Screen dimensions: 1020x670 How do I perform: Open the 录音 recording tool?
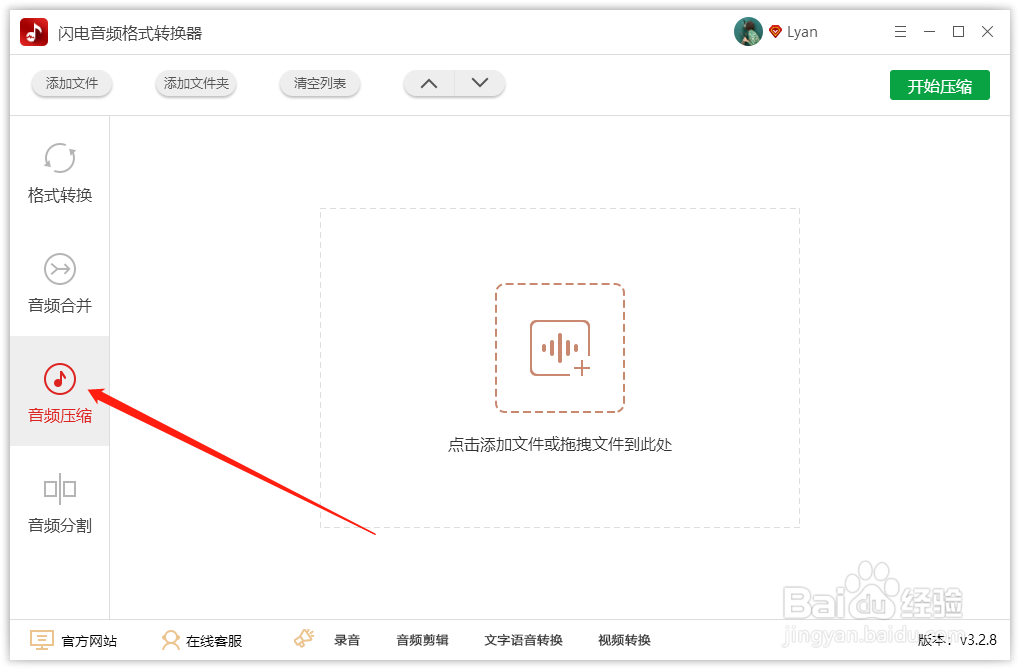pos(347,640)
